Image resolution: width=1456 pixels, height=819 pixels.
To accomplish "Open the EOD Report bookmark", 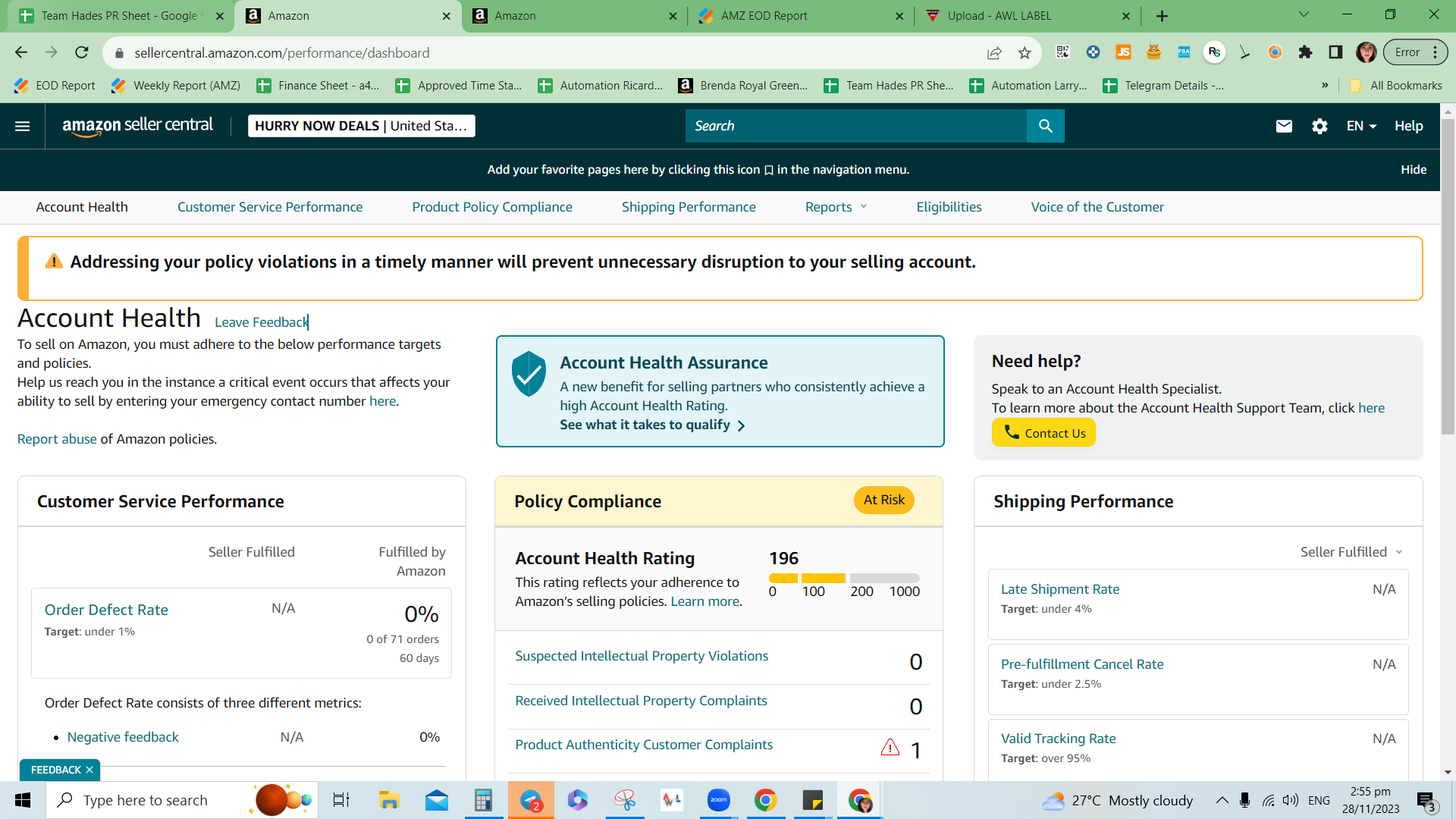I will 55,86.
